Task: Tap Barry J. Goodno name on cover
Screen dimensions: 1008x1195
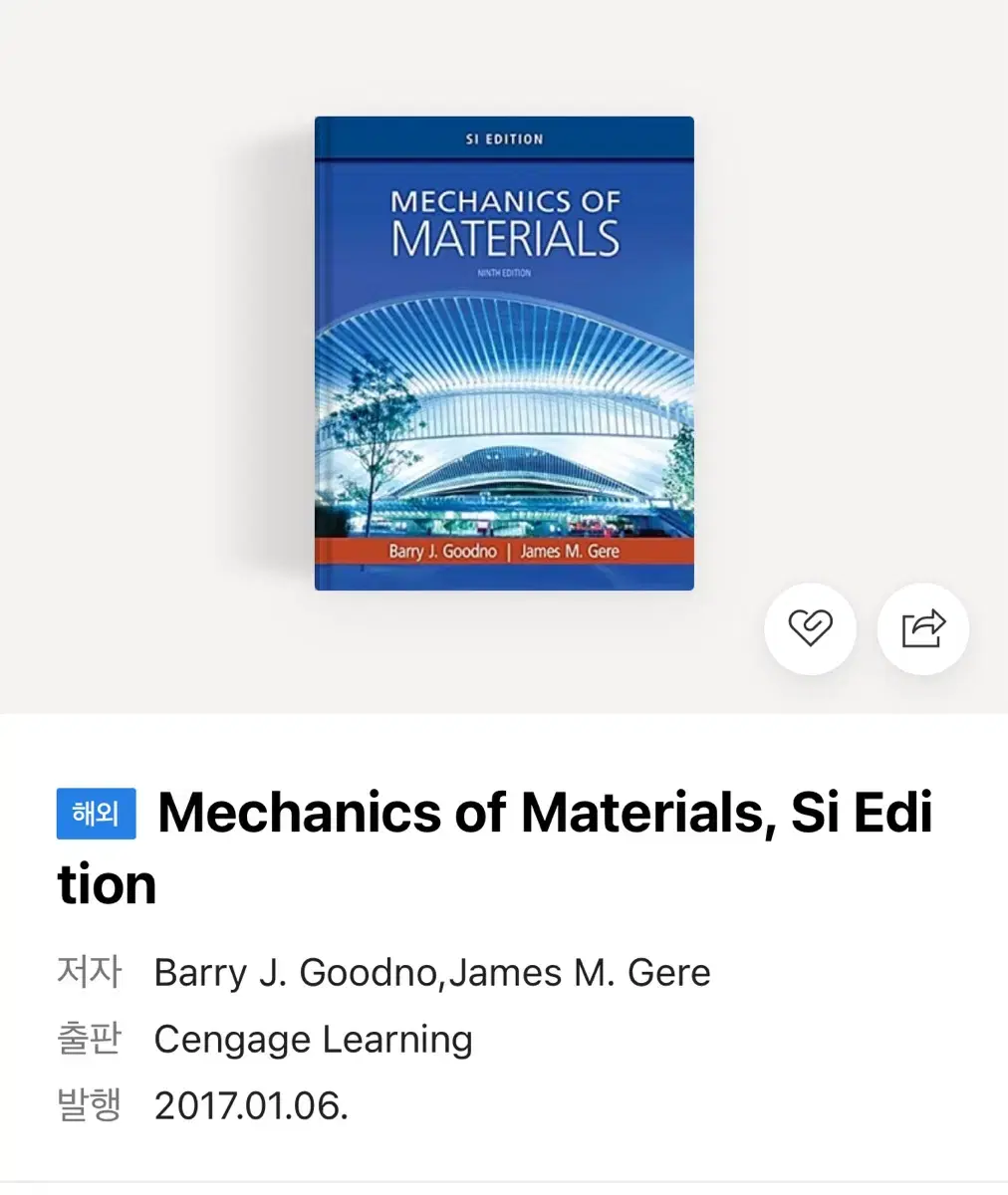Action: click(x=442, y=551)
